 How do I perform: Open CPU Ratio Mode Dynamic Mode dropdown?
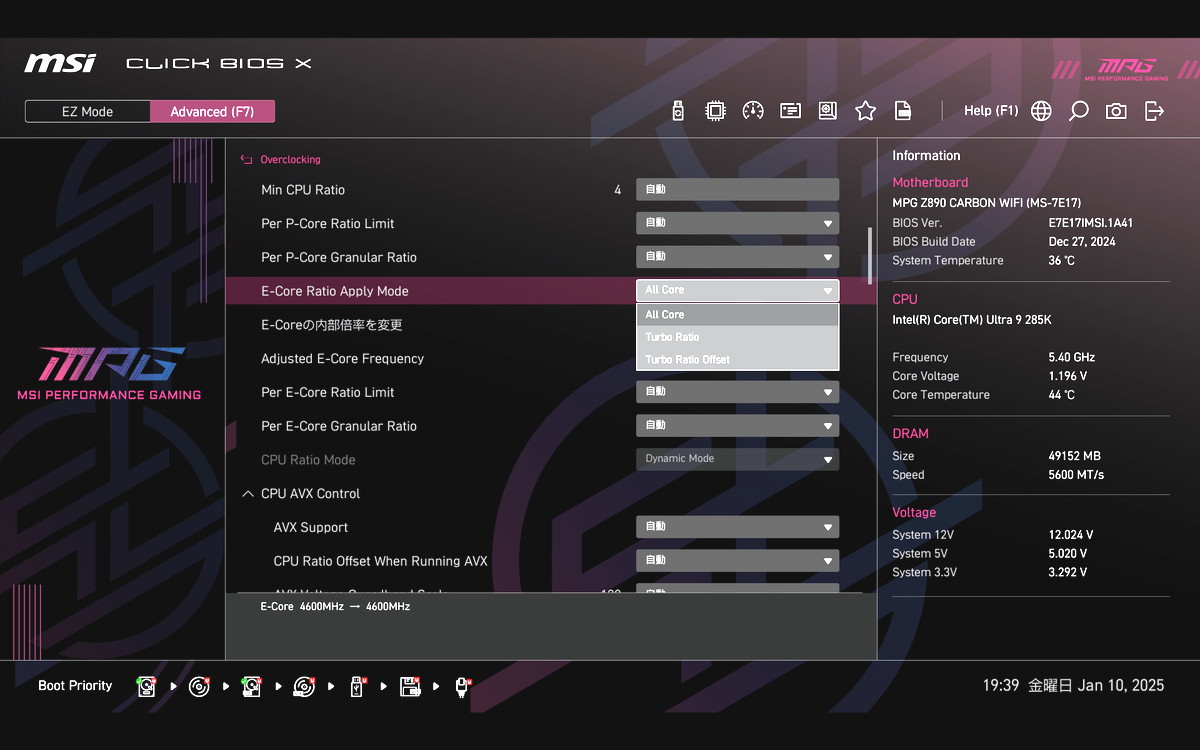[x=738, y=459]
